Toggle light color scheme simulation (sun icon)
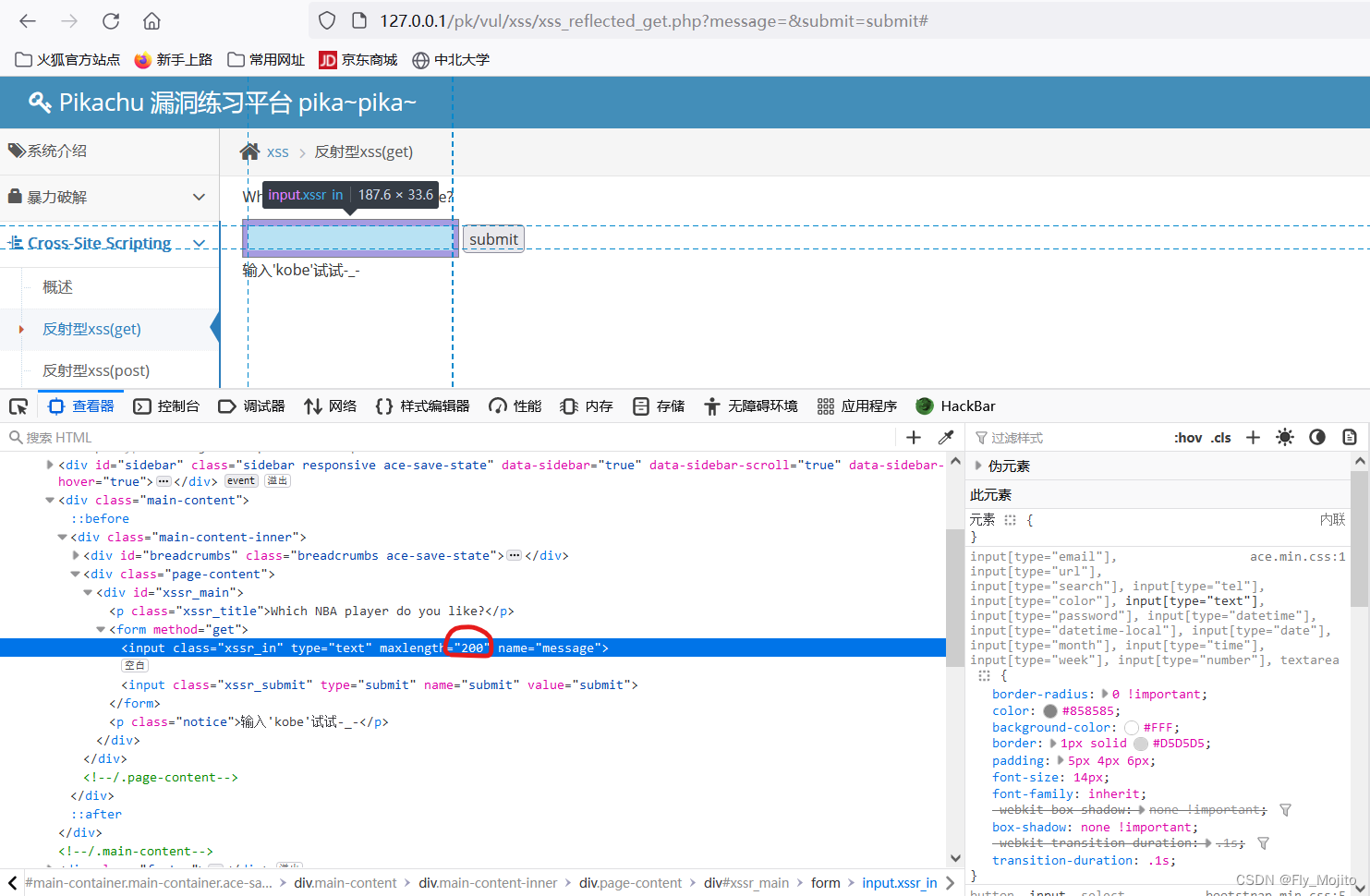The image size is (1370, 896). click(x=1285, y=437)
